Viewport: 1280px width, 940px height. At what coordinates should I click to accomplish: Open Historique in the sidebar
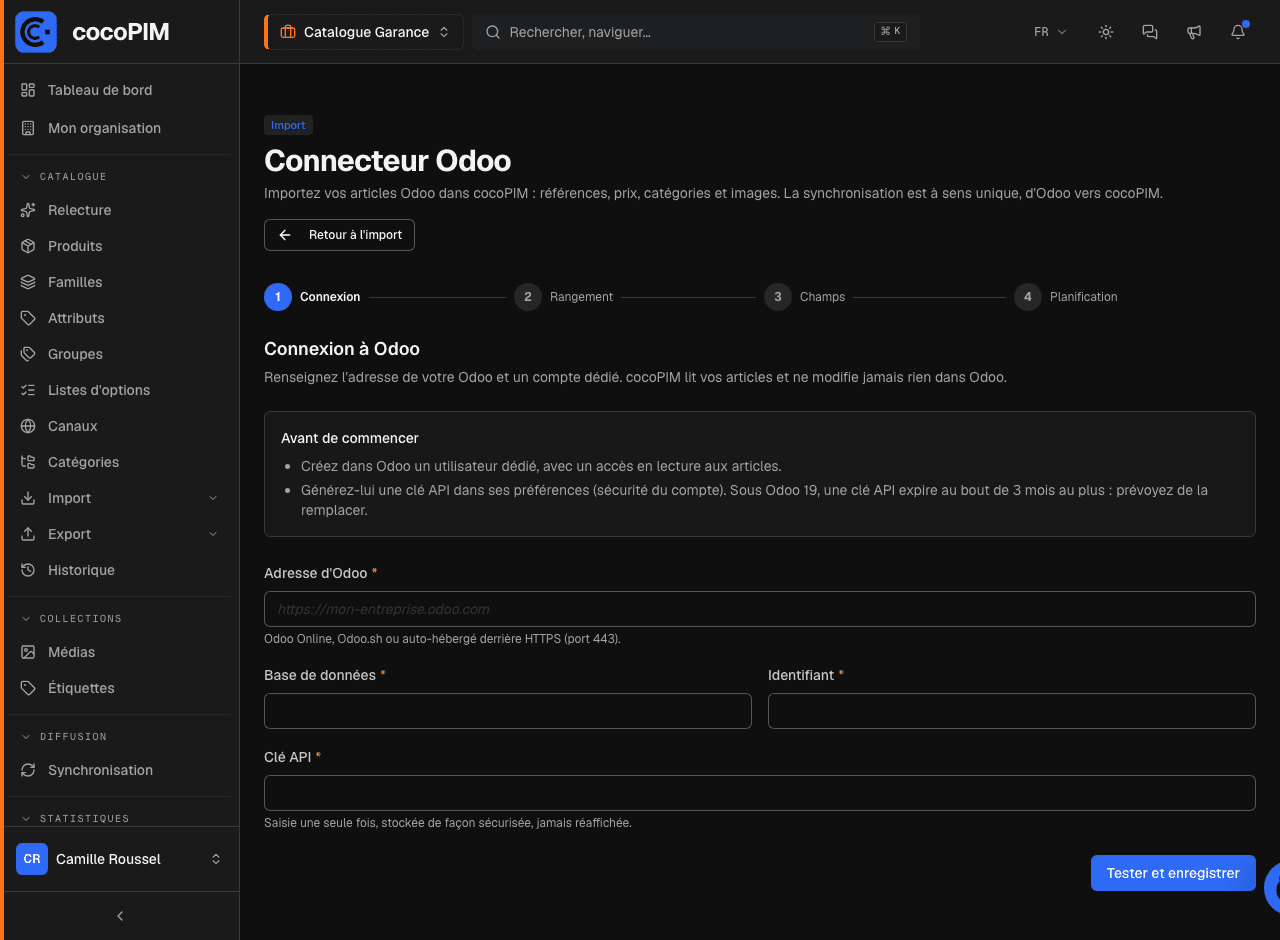coord(120,570)
